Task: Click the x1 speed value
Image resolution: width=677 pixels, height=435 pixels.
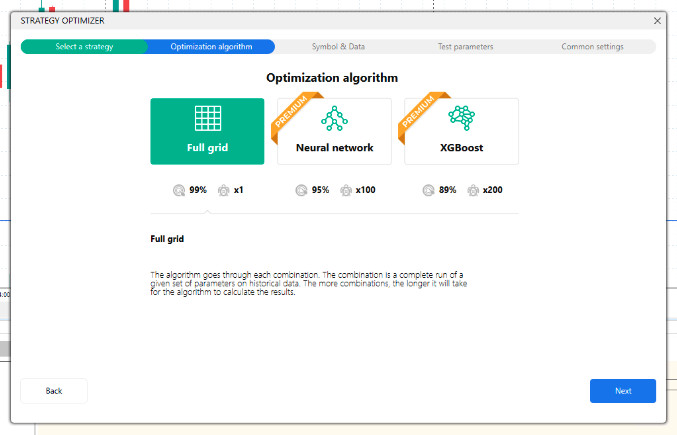Action: click(x=239, y=190)
